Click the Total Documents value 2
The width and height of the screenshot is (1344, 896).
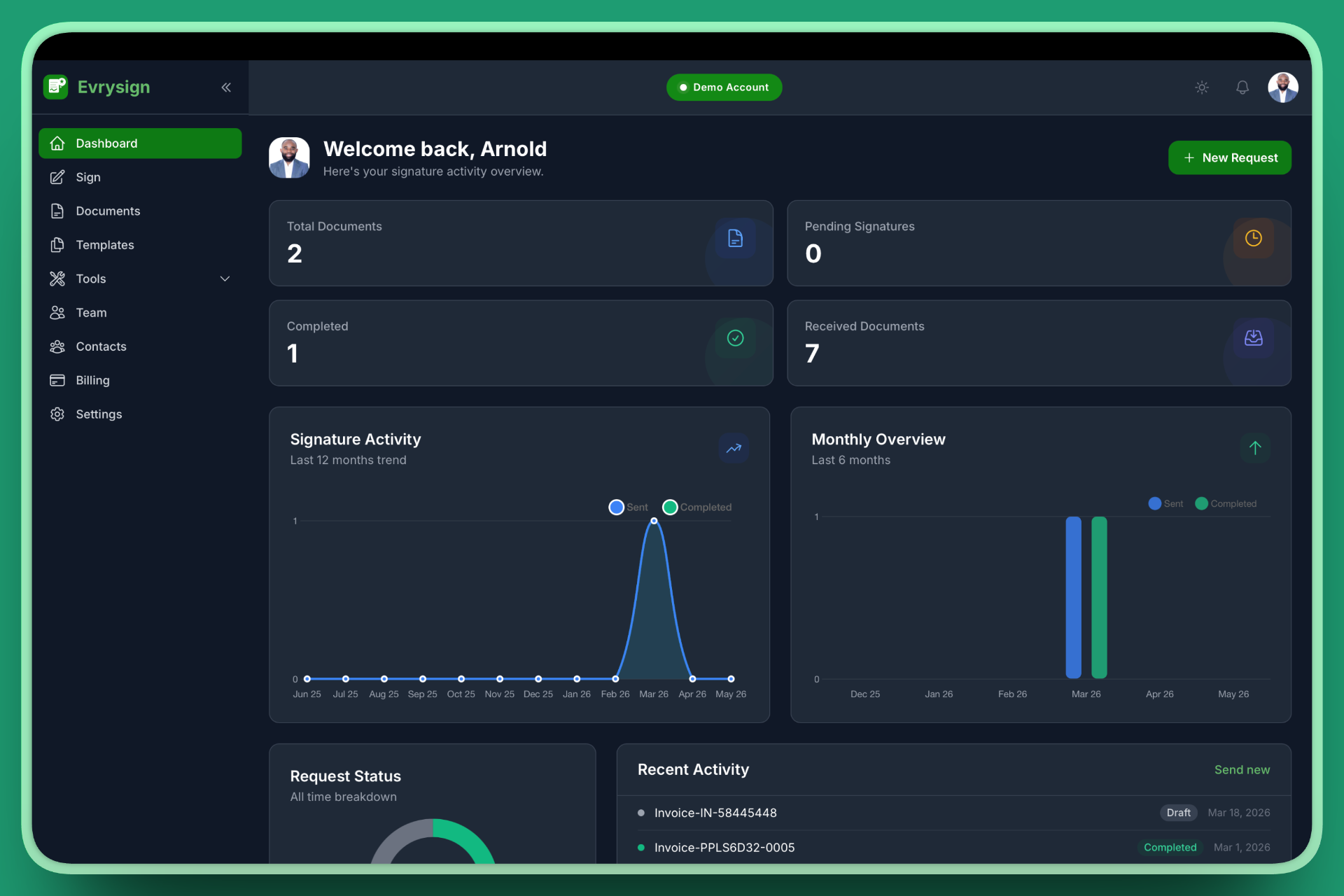coord(295,253)
